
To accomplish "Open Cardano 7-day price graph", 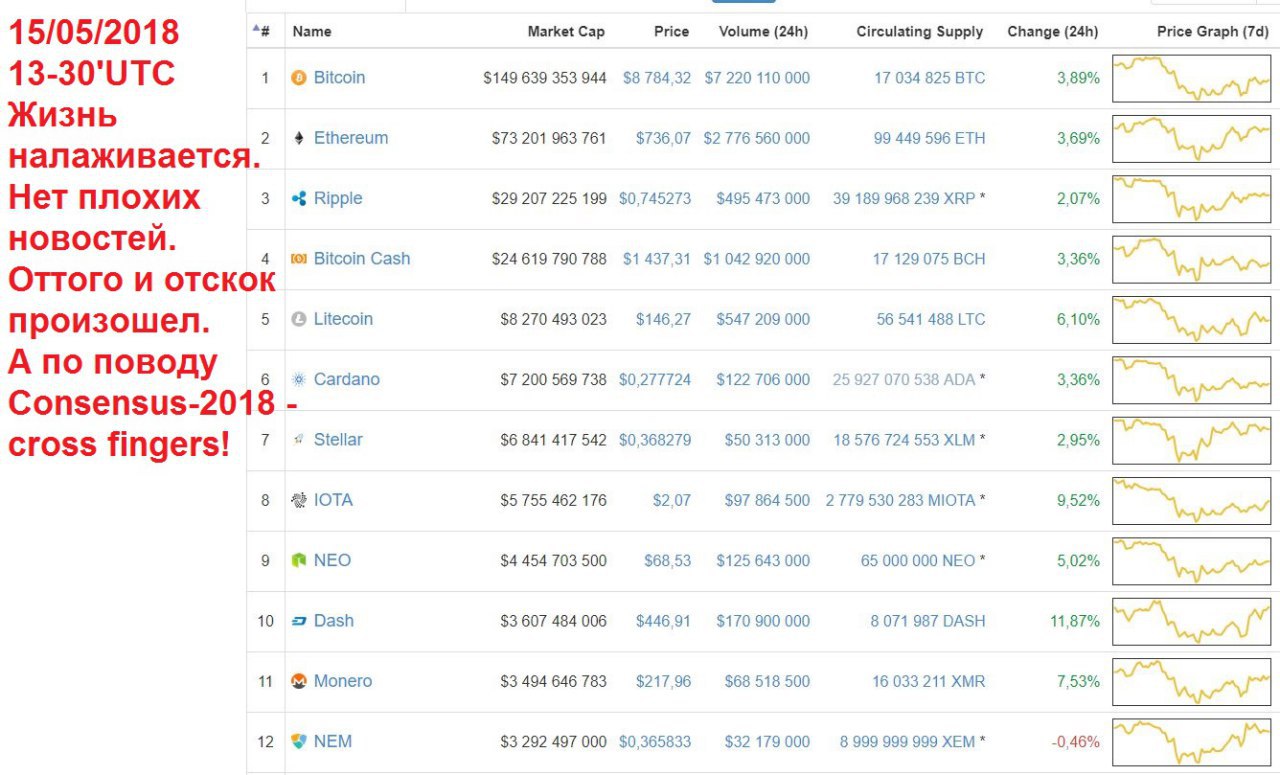I will tap(1192, 379).
